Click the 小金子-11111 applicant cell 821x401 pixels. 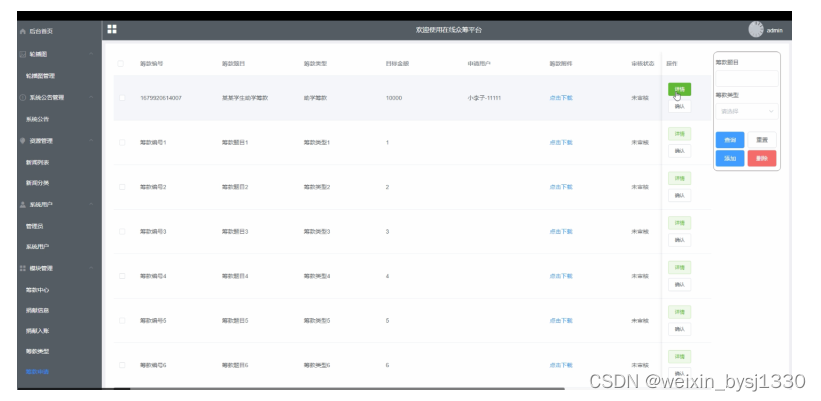[x=484, y=98]
